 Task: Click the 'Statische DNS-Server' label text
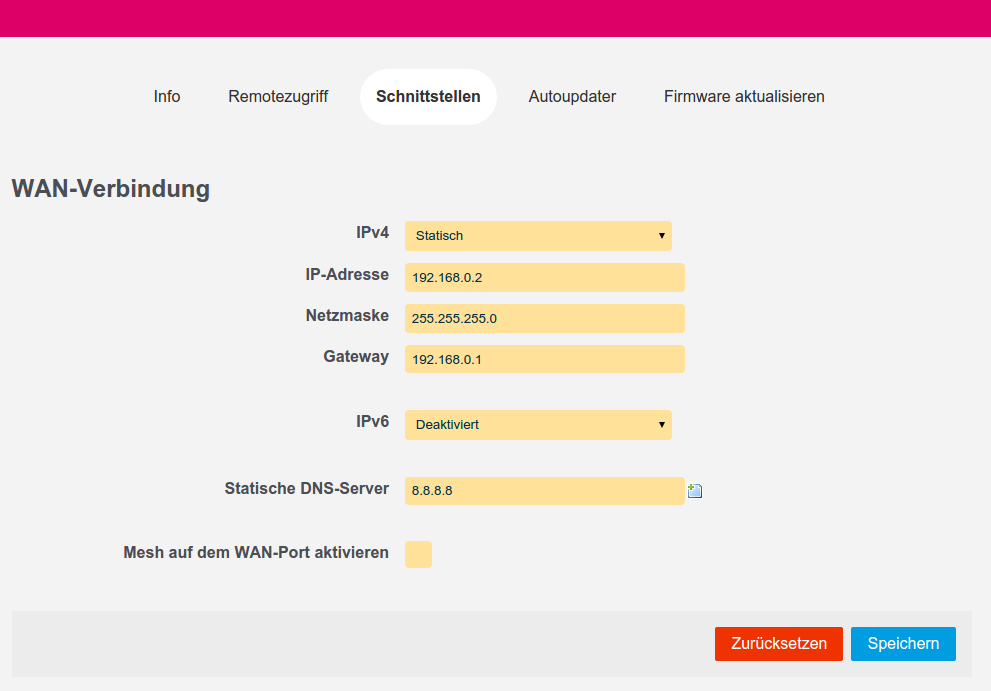[x=306, y=489]
